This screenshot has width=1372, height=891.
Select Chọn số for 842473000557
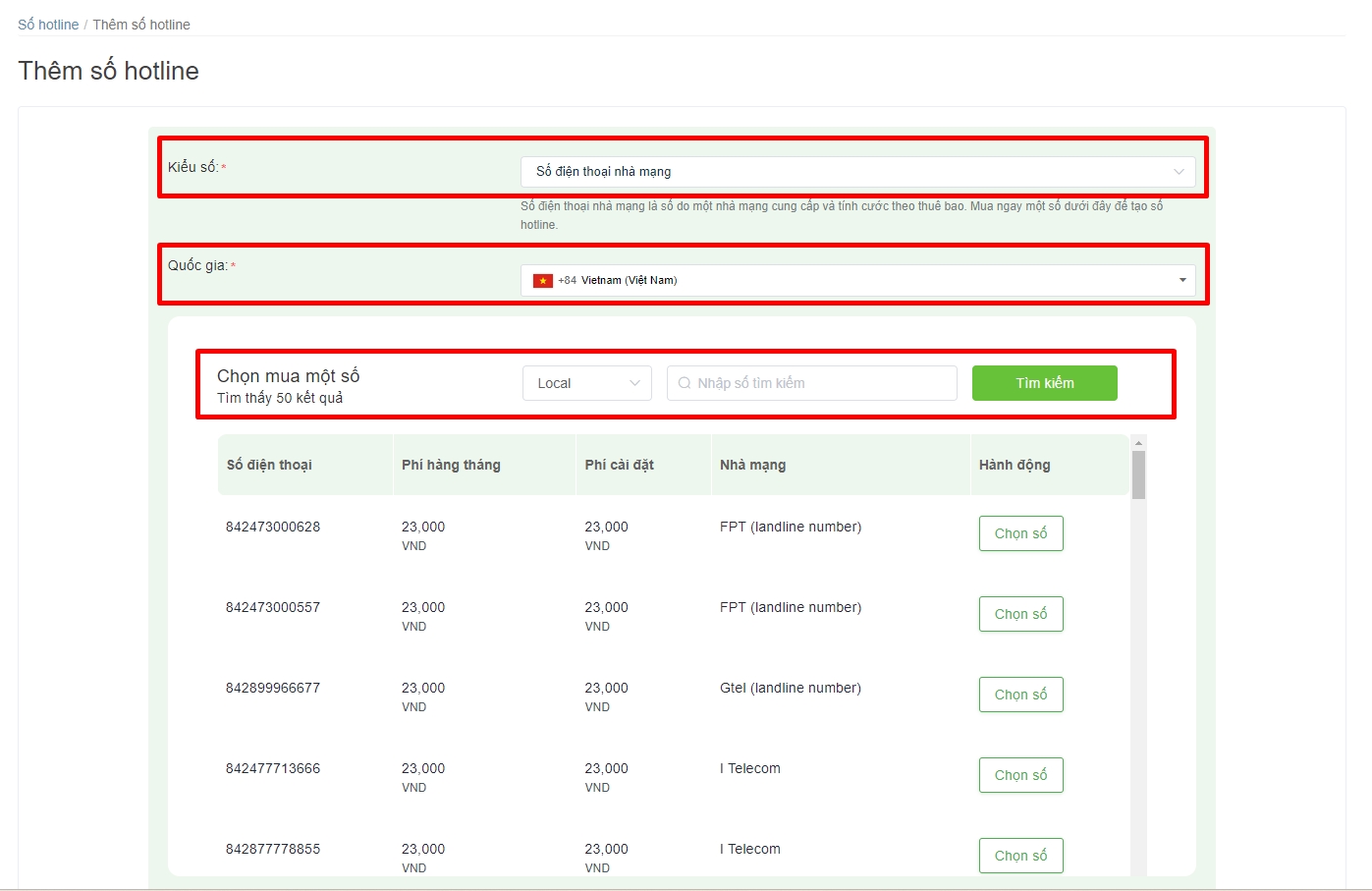[x=1020, y=614]
